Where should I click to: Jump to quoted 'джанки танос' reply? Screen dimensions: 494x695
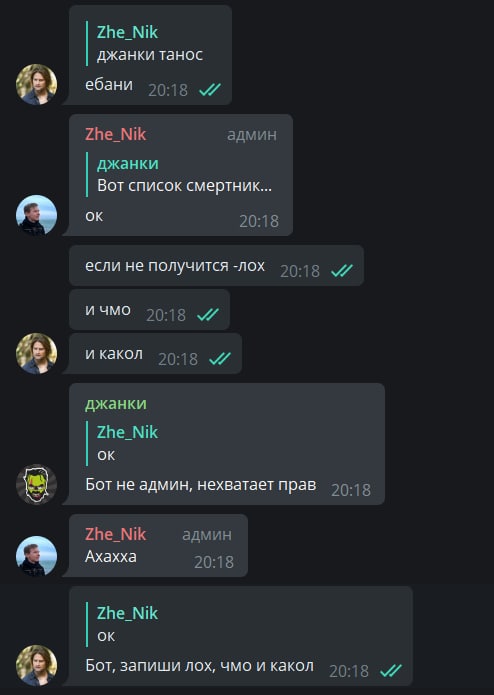151,43
